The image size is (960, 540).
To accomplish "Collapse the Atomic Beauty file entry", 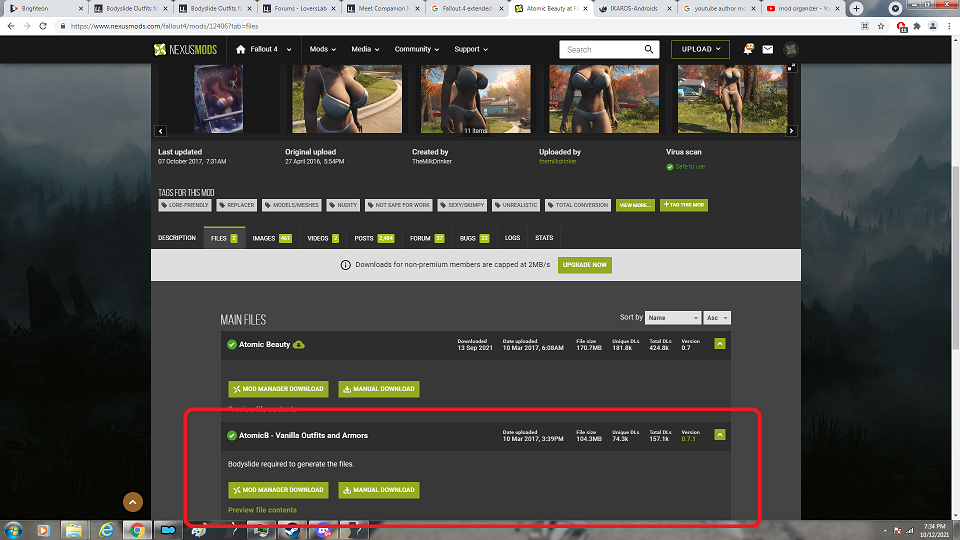I will (720, 344).
